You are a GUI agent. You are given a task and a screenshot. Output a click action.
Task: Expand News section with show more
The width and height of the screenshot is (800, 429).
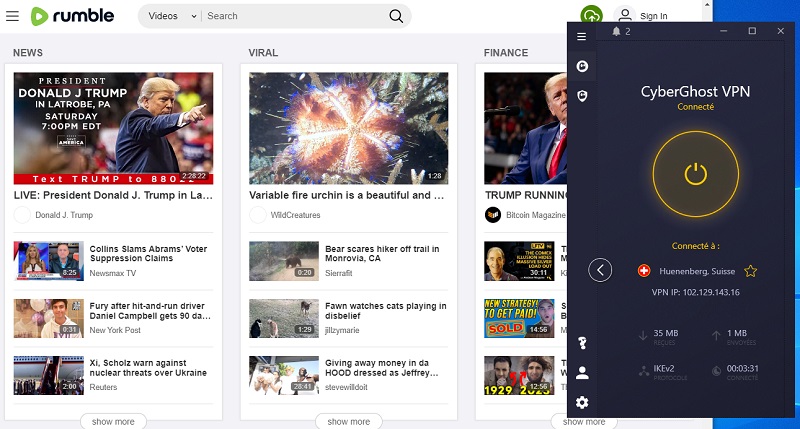click(113, 421)
